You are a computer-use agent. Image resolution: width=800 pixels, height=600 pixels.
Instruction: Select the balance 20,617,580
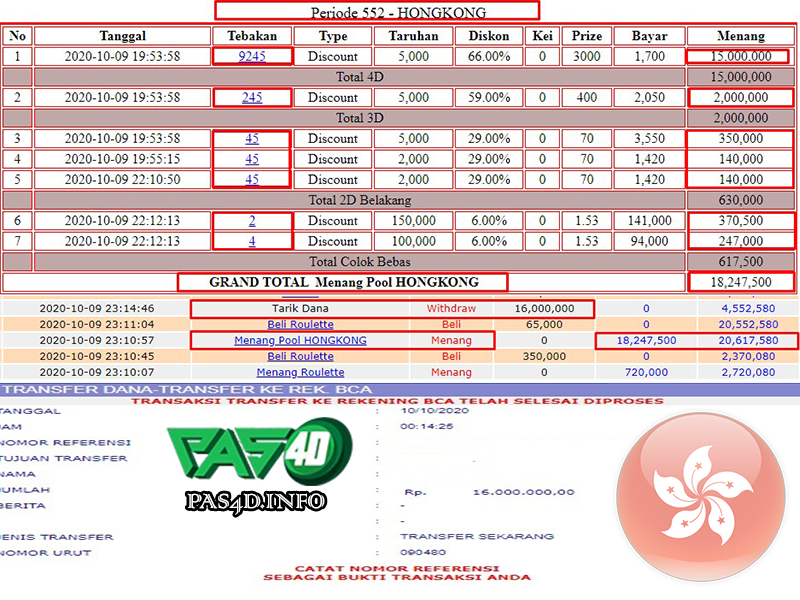(748, 340)
